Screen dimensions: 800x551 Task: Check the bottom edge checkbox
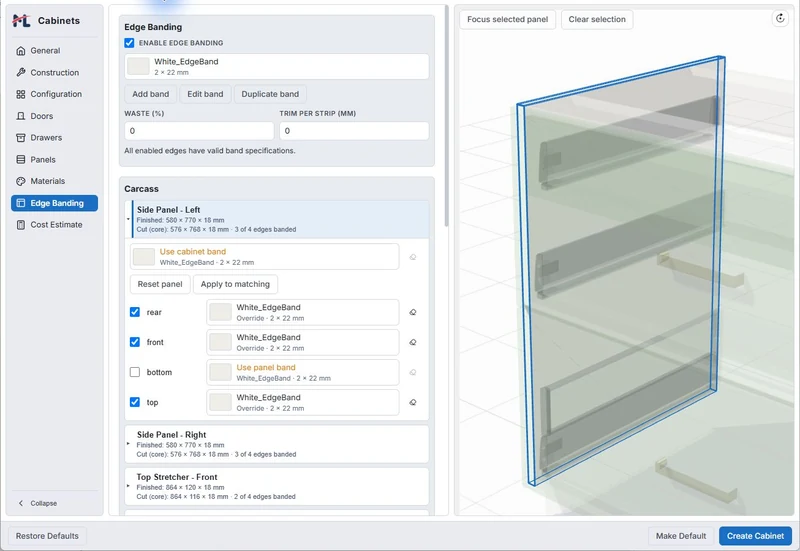tap(135, 372)
